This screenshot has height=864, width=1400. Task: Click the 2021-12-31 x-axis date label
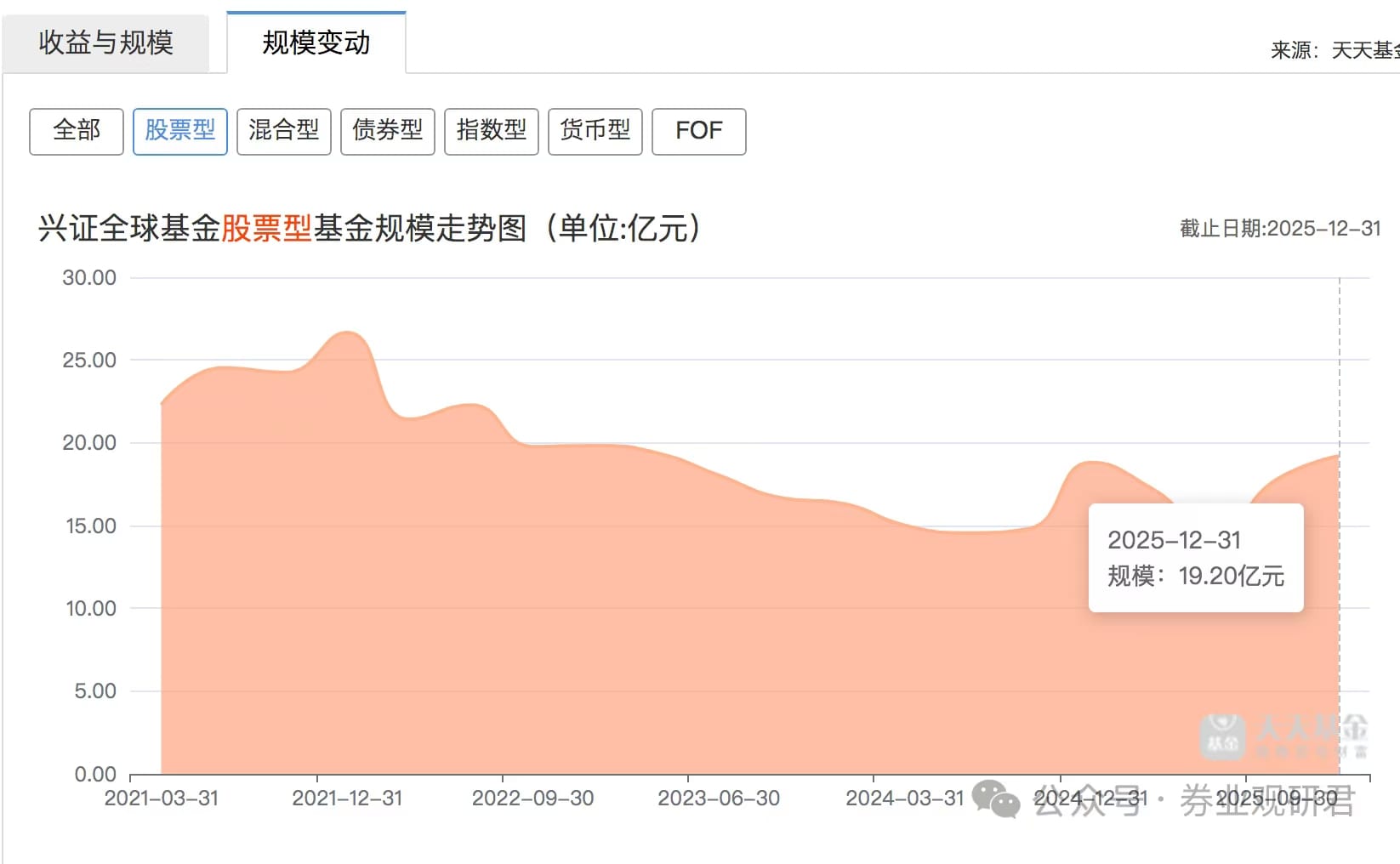point(347,799)
